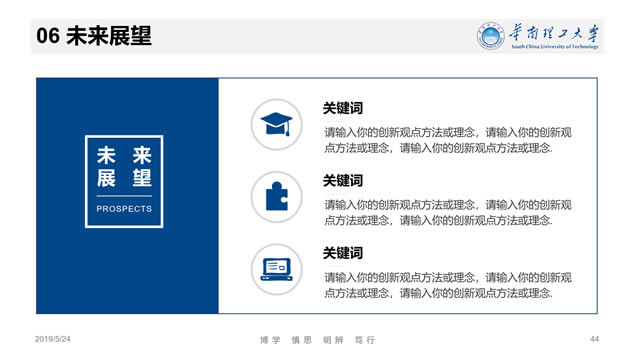
Task: Click the third description paragraph text
Action: [447, 285]
